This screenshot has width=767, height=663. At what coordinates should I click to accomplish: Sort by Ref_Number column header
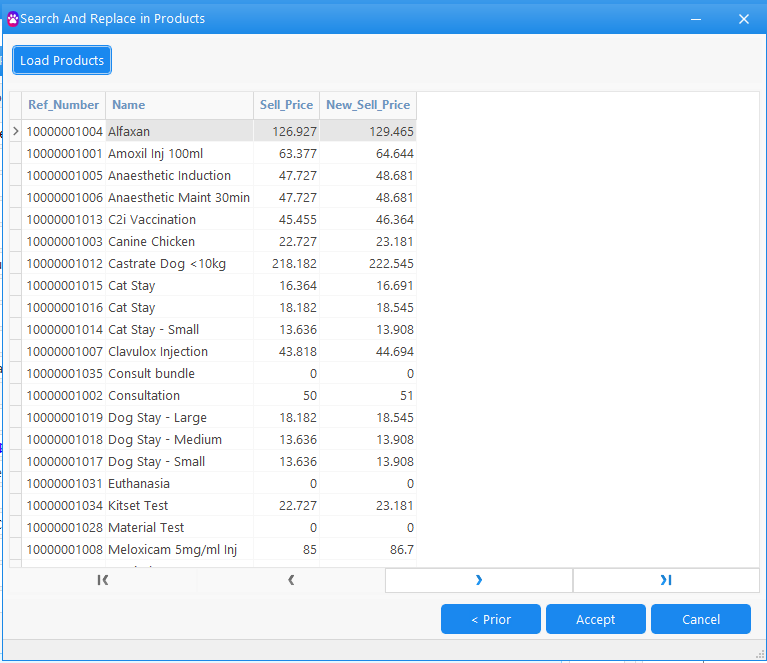pyautogui.click(x=64, y=105)
